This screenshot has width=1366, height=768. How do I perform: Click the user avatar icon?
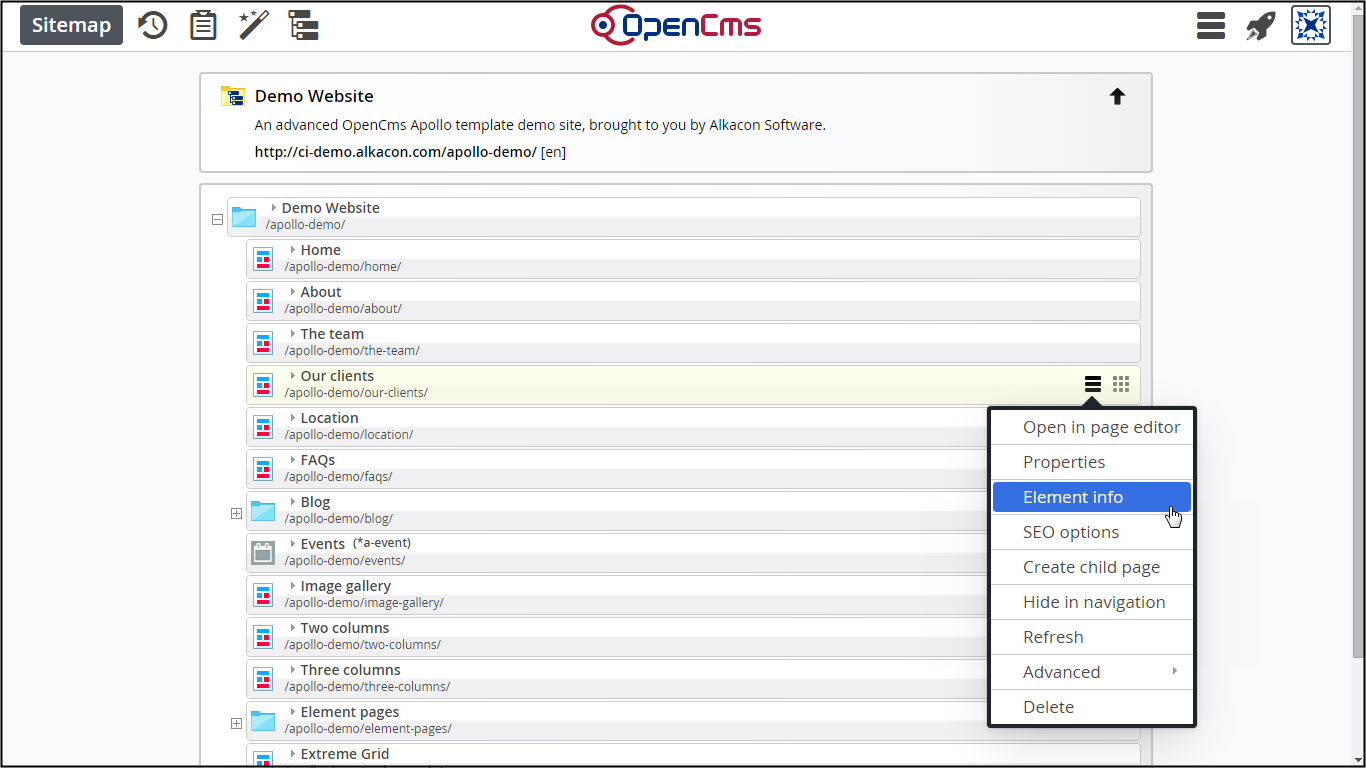click(x=1310, y=25)
